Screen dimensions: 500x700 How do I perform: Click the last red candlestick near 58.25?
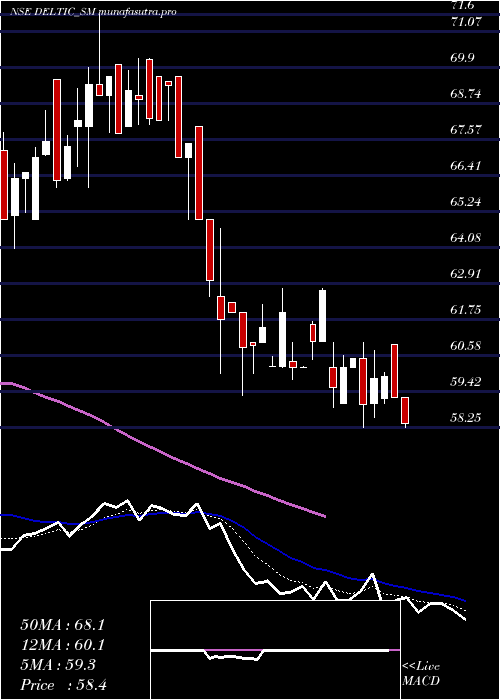tap(405, 411)
